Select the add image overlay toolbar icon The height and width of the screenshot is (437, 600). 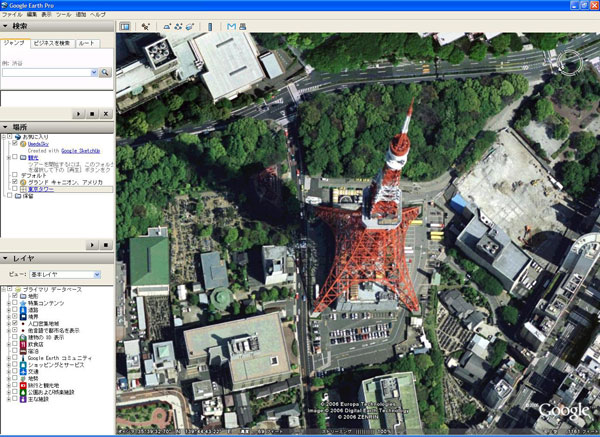pyautogui.click(x=190, y=26)
